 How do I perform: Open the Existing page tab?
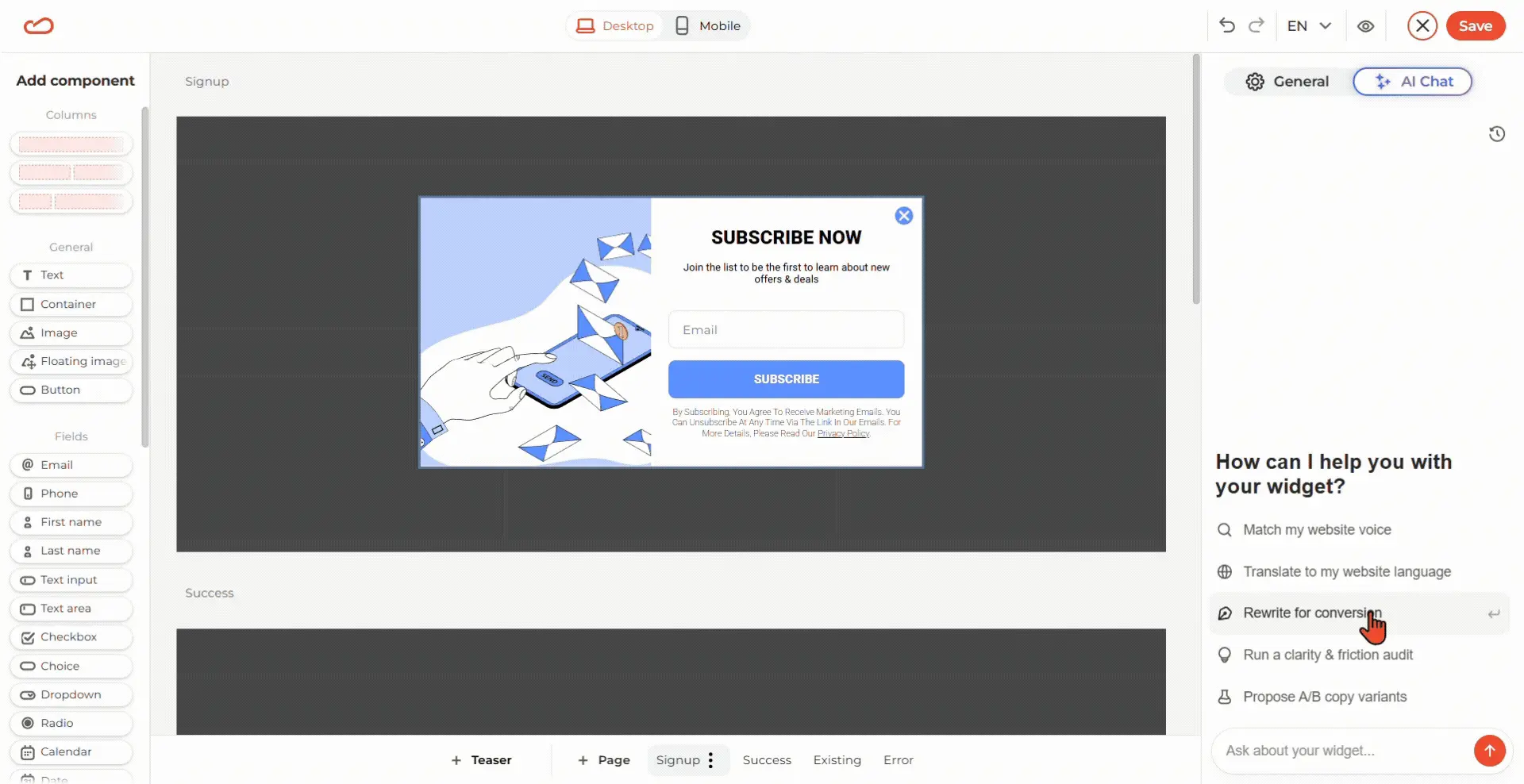click(x=837, y=760)
